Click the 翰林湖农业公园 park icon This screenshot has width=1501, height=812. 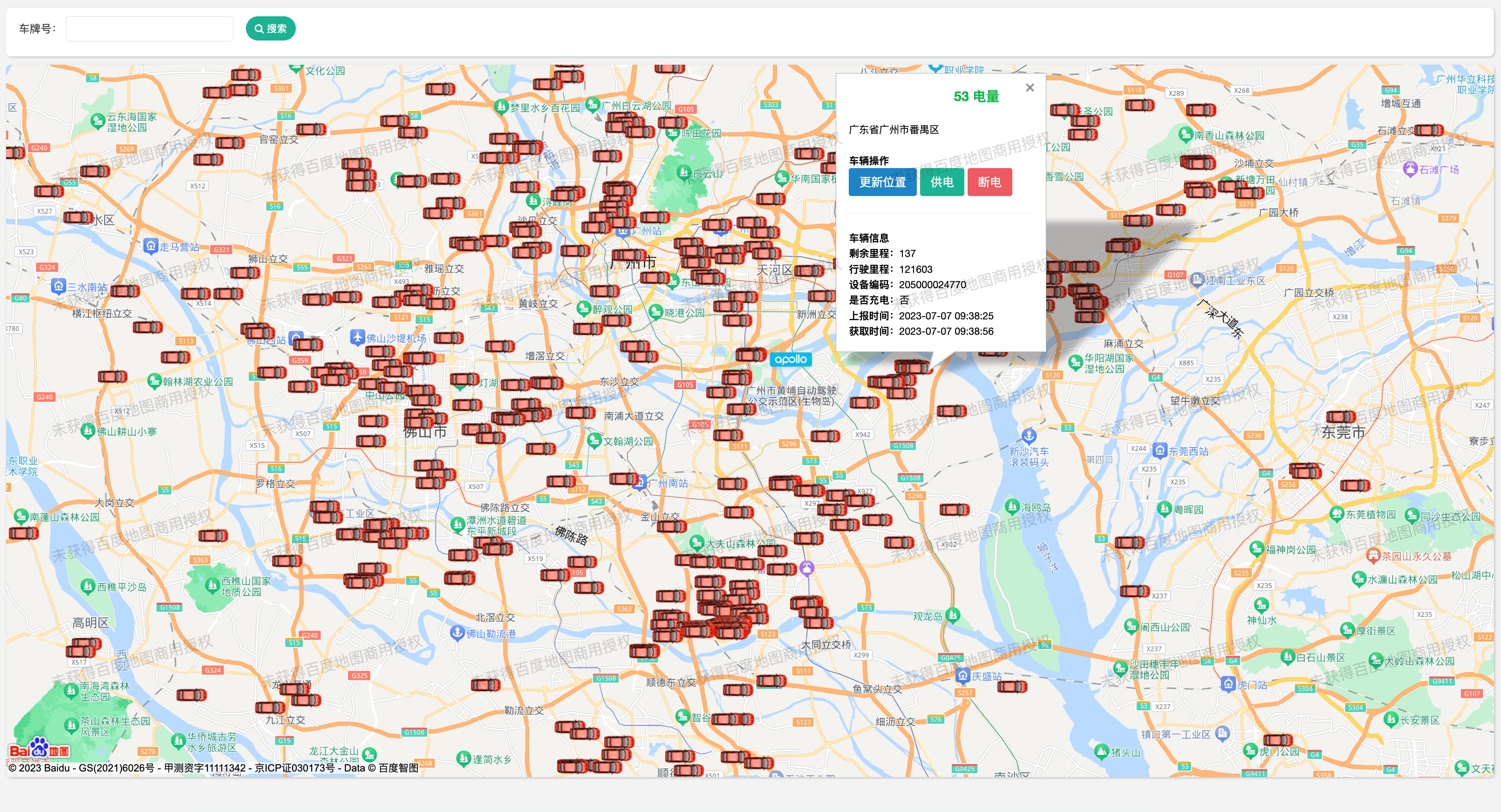click(154, 381)
